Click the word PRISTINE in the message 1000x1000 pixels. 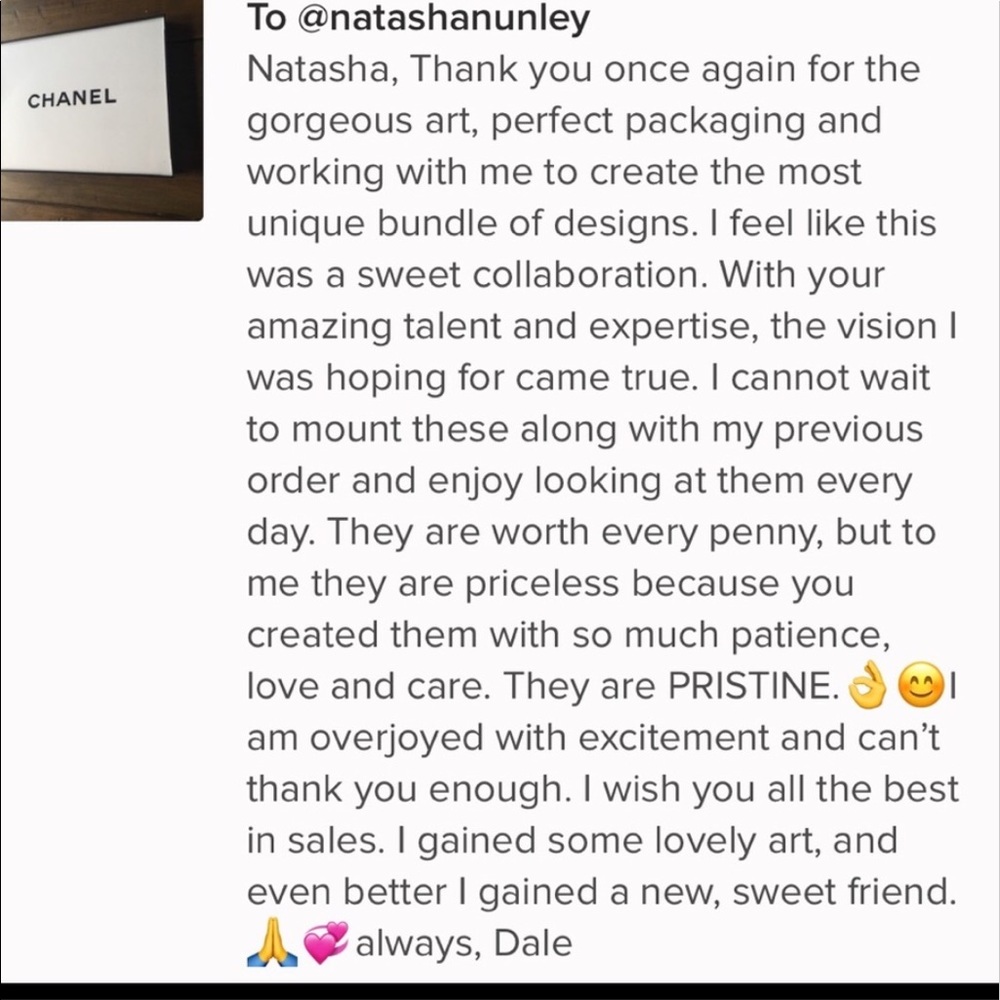coord(751,686)
